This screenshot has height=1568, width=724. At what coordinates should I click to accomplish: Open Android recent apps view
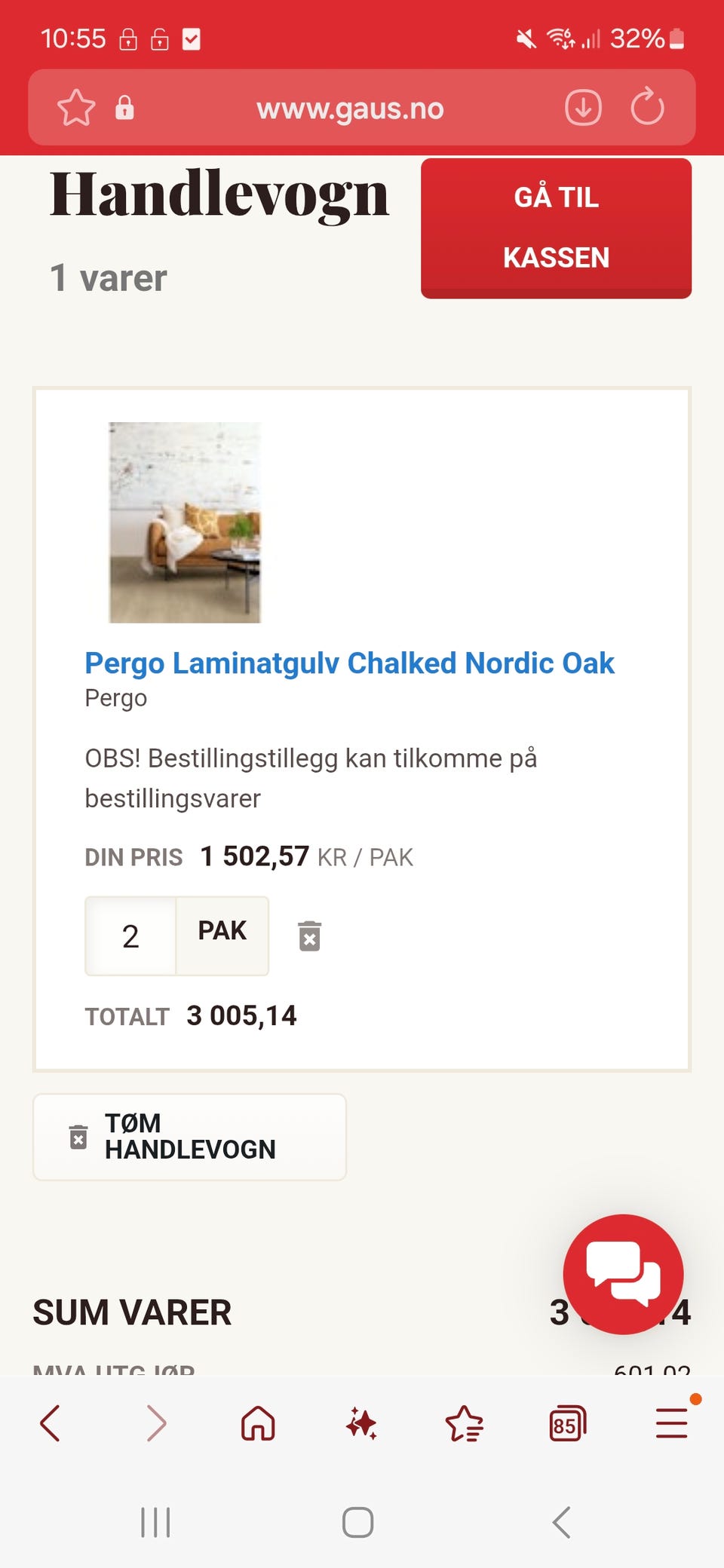155,1522
